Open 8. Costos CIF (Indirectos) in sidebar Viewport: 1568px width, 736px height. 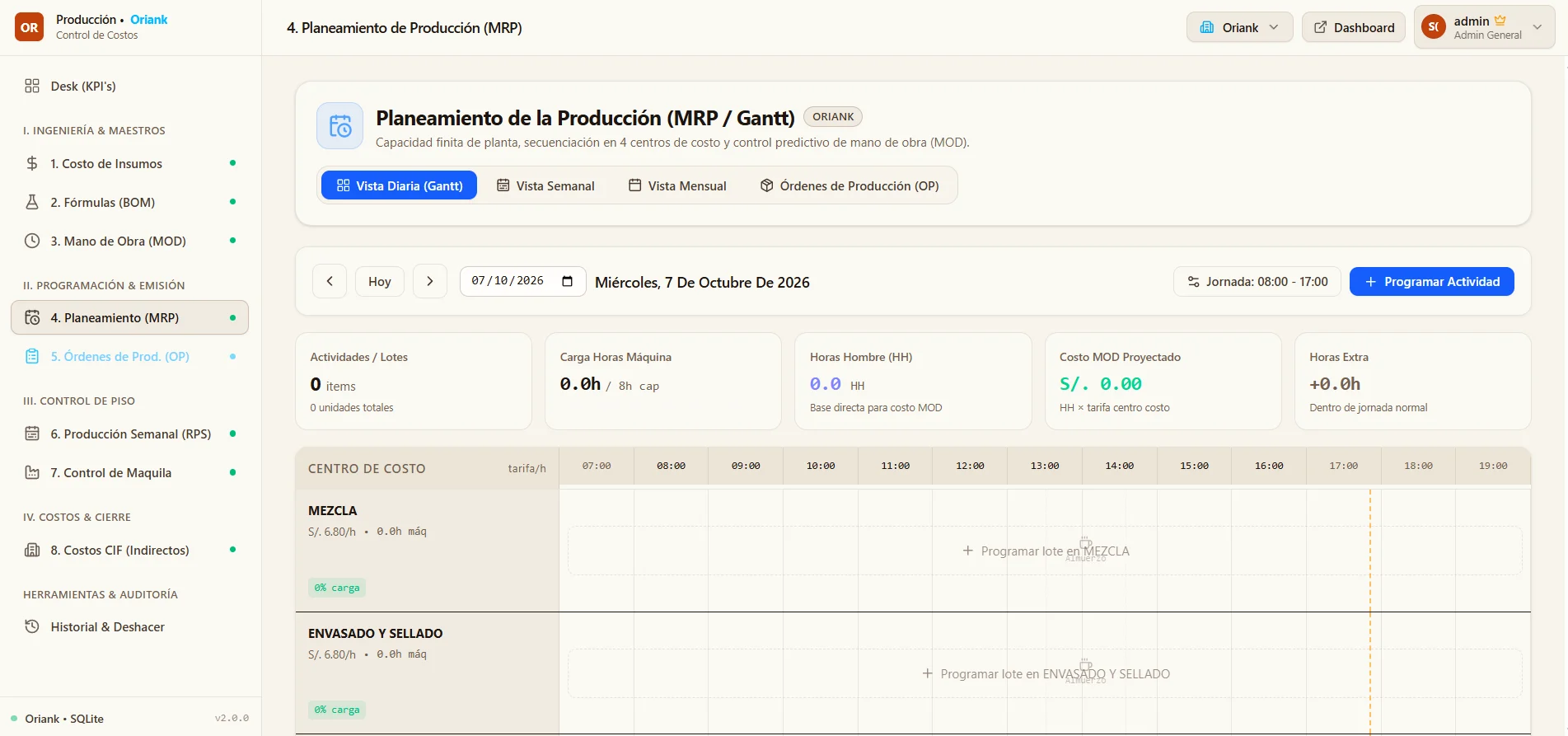(x=129, y=550)
